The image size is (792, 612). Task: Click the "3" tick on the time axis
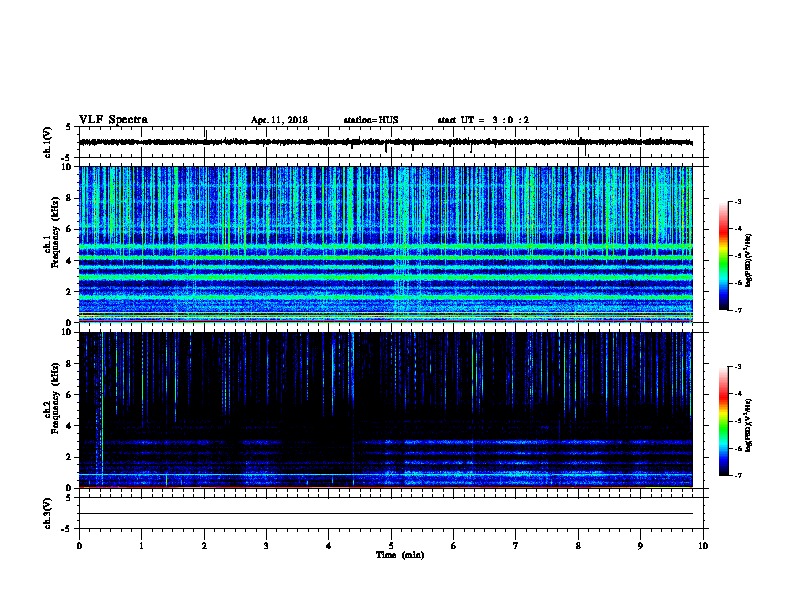[x=266, y=546]
